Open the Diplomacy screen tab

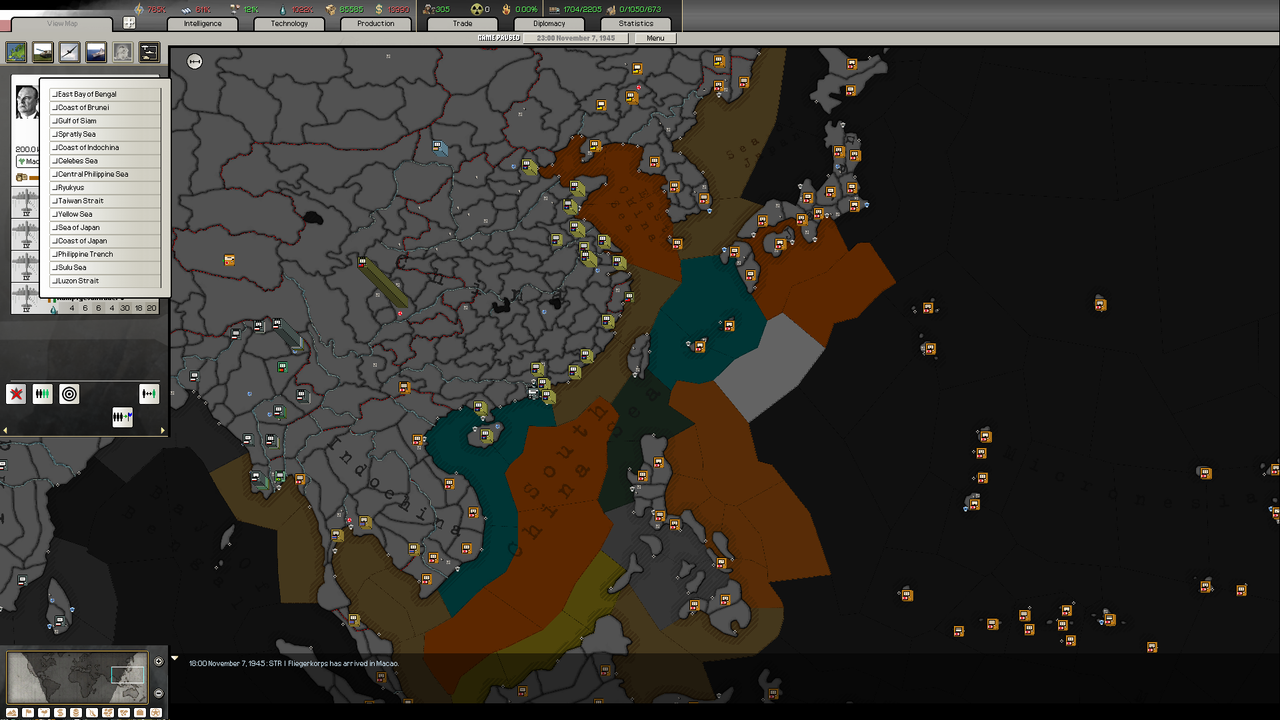click(548, 23)
